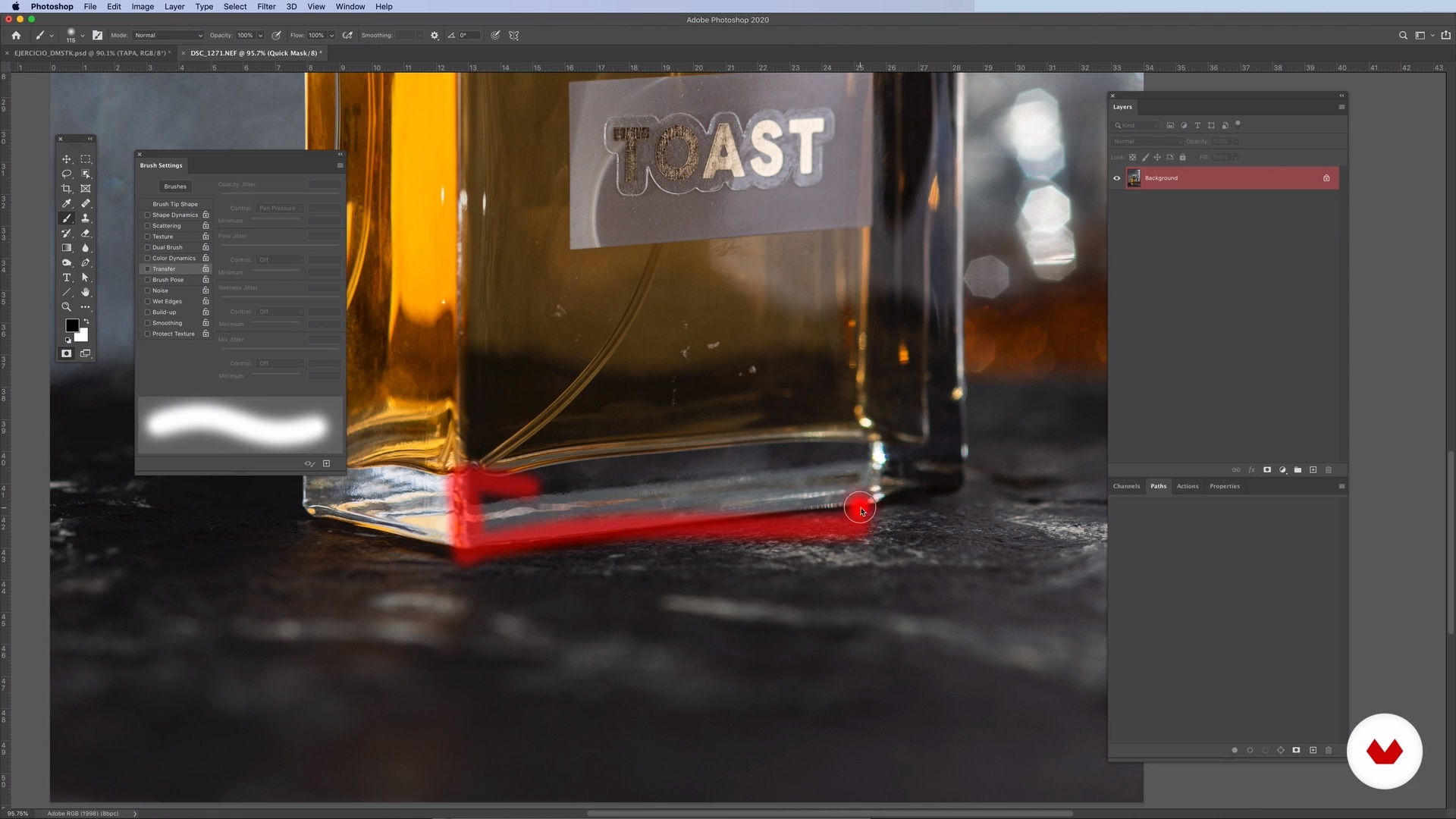Open the Brush Settings panel menu
The height and width of the screenshot is (819, 1456).
[x=340, y=165]
